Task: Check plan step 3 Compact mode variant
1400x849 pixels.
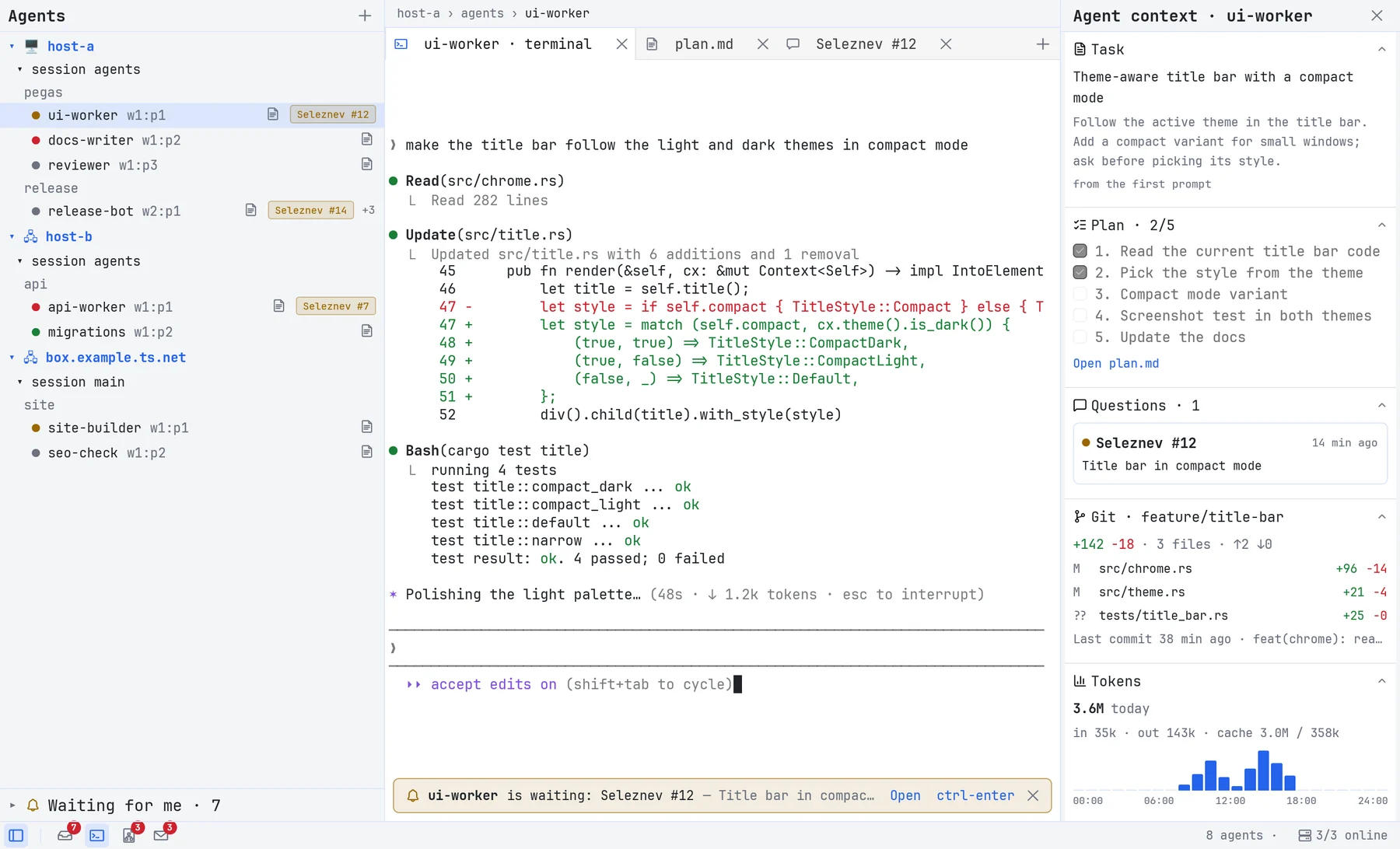Action: point(1080,294)
